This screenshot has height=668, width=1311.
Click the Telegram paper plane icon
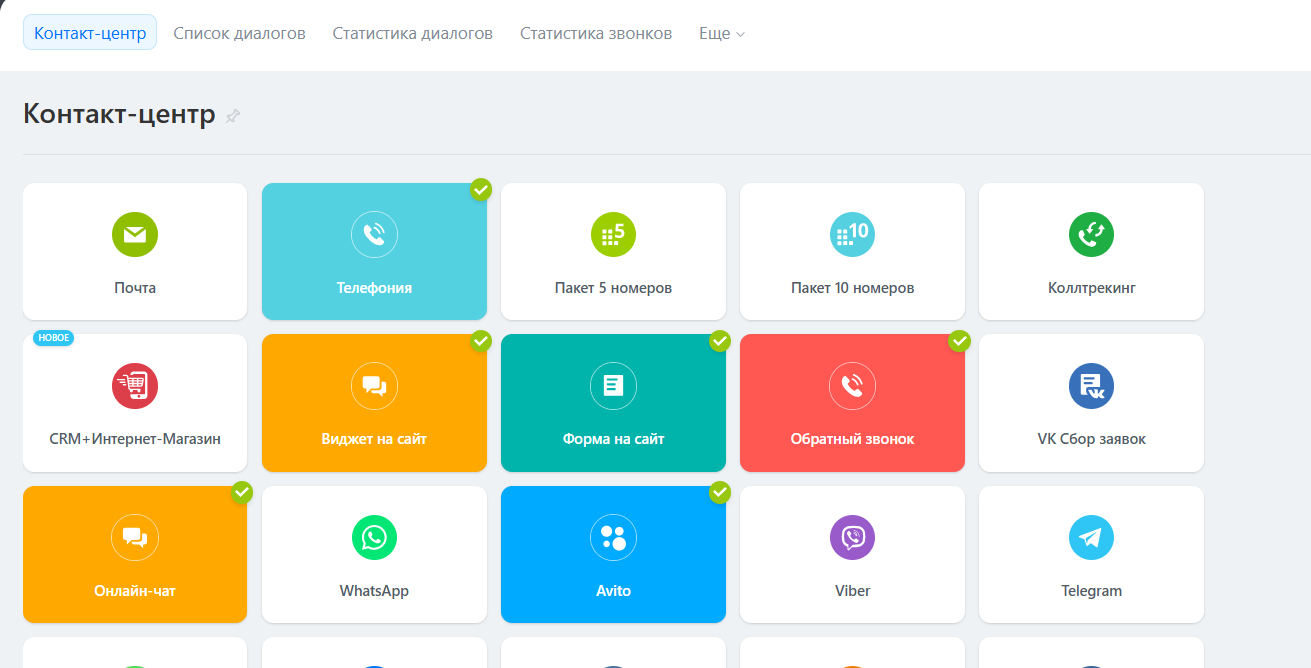(1091, 538)
